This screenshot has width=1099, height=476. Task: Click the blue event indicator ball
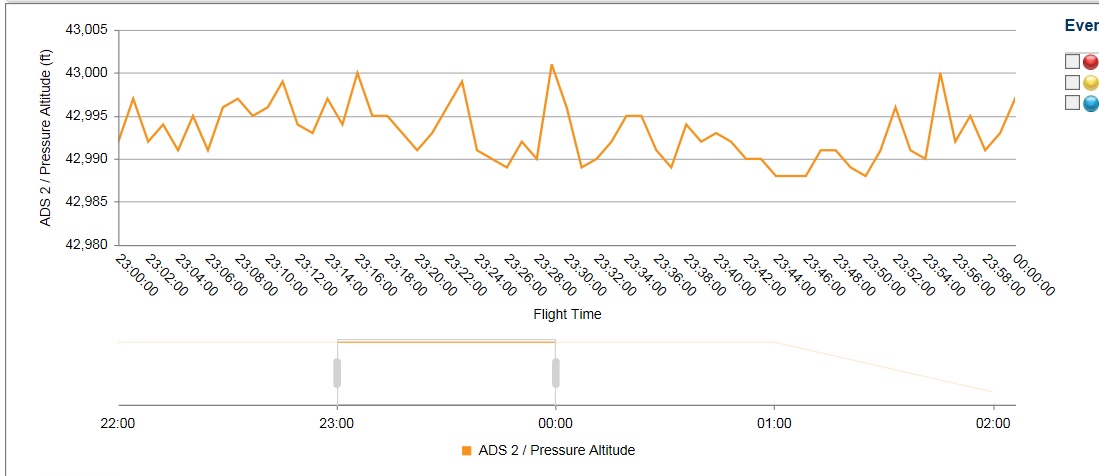tap(1090, 102)
